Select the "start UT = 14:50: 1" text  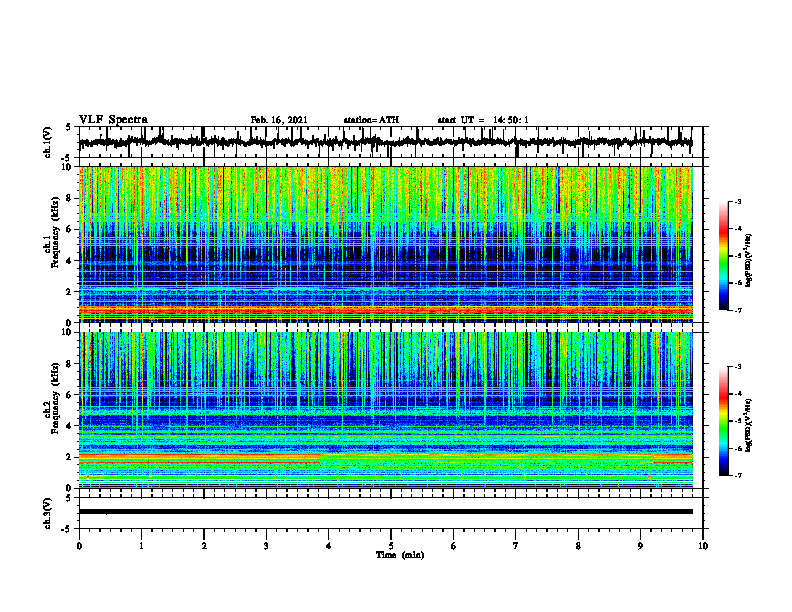tap(483, 120)
